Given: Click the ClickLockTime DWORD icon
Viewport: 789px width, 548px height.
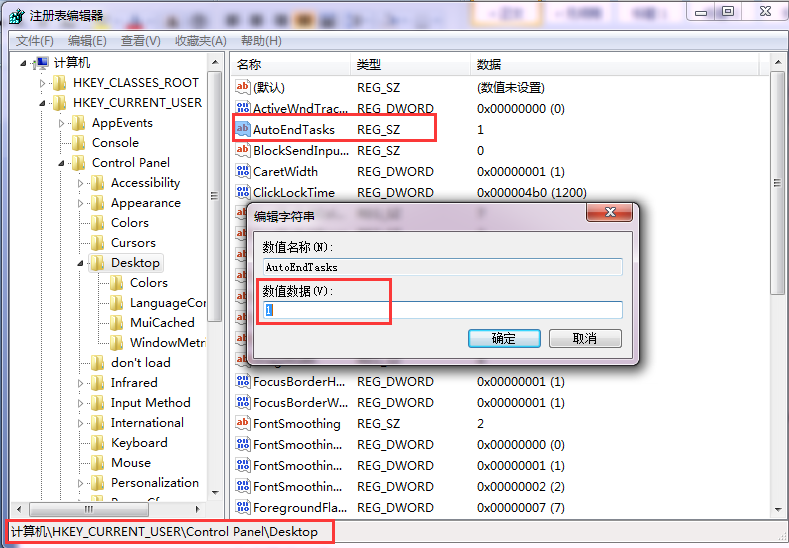Looking at the screenshot, I should point(243,192).
